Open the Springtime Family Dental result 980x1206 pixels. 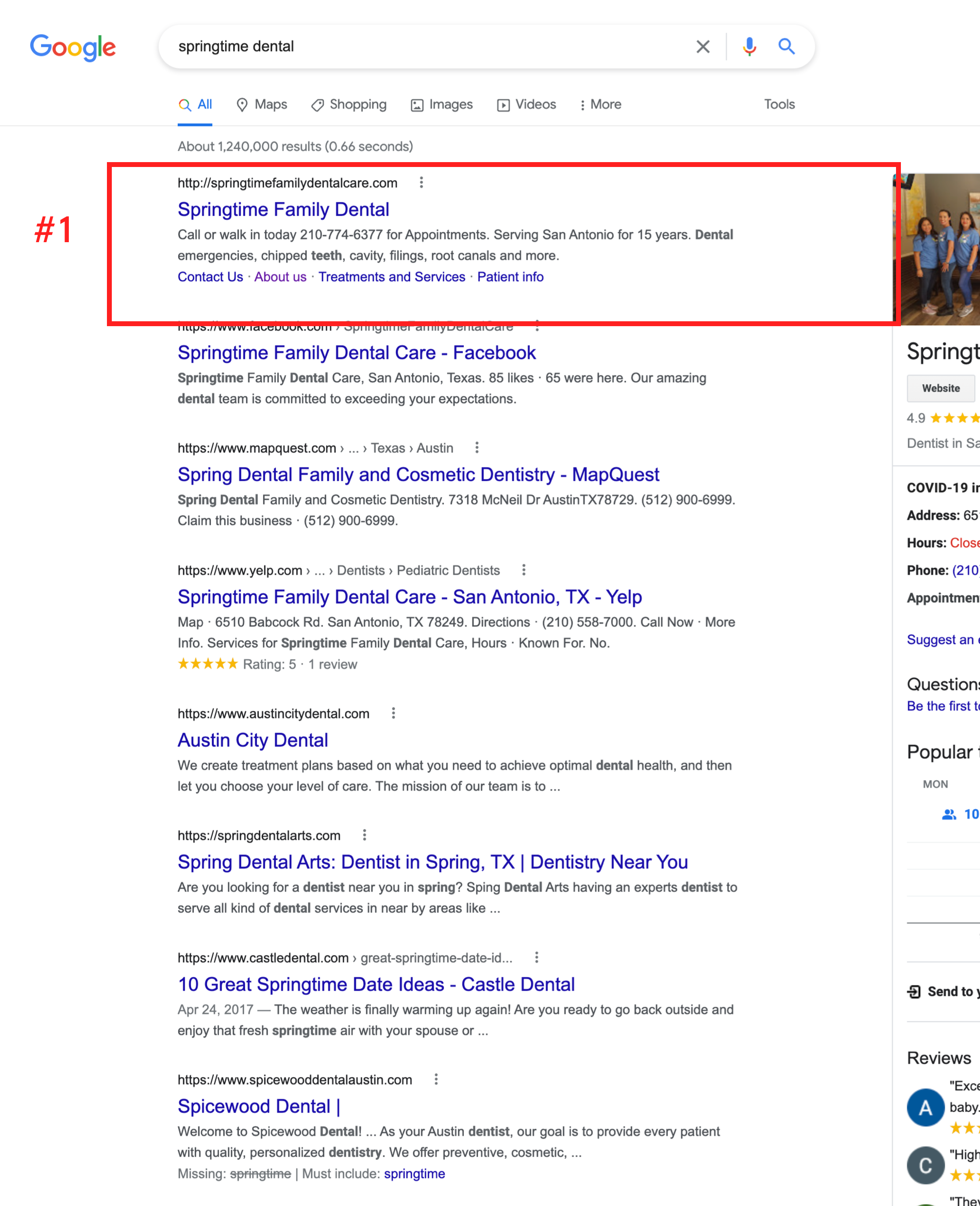coord(283,209)
